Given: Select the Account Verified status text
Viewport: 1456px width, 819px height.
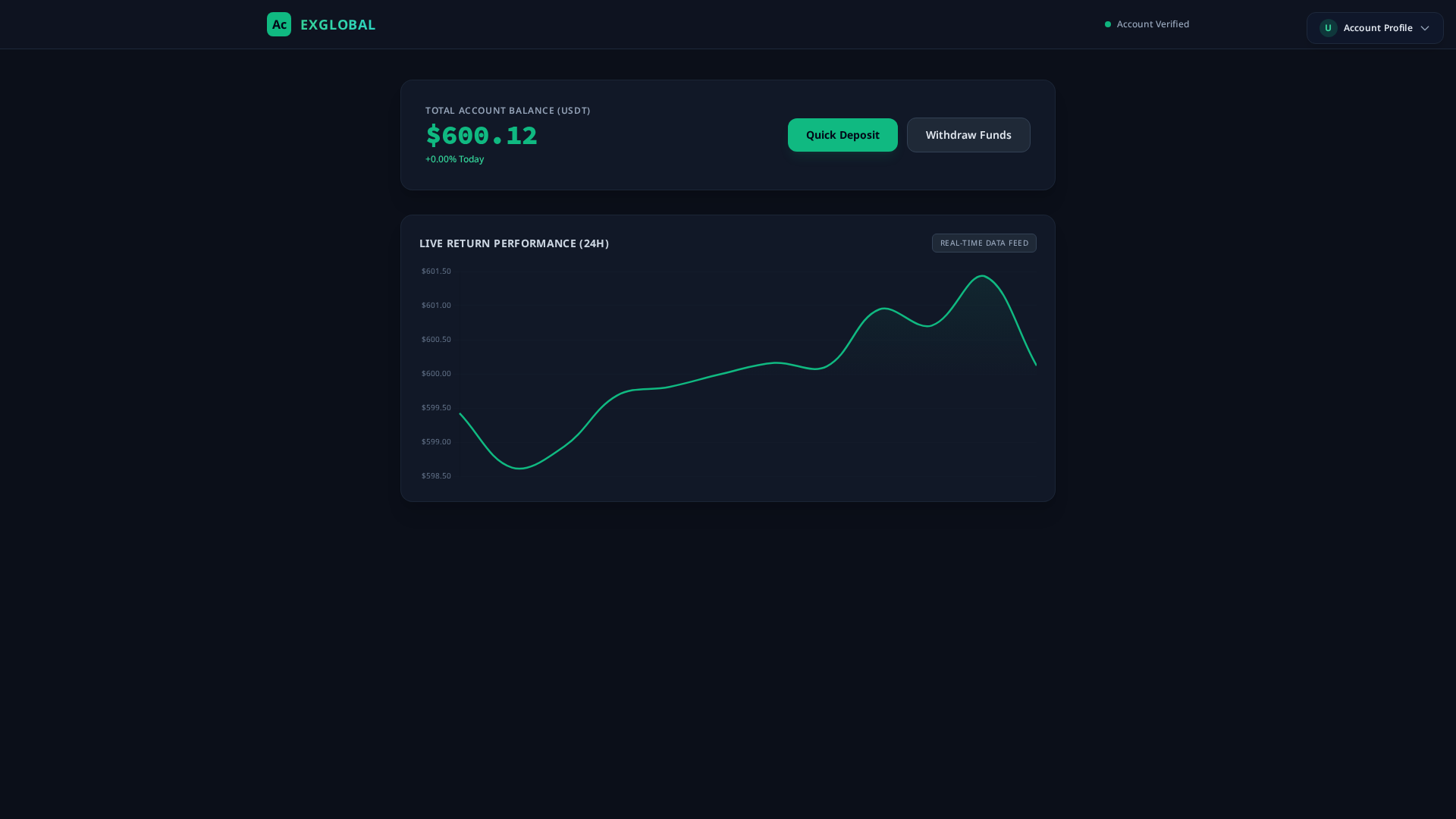Looking at the screenshot, I should [x=1153, y=24].
